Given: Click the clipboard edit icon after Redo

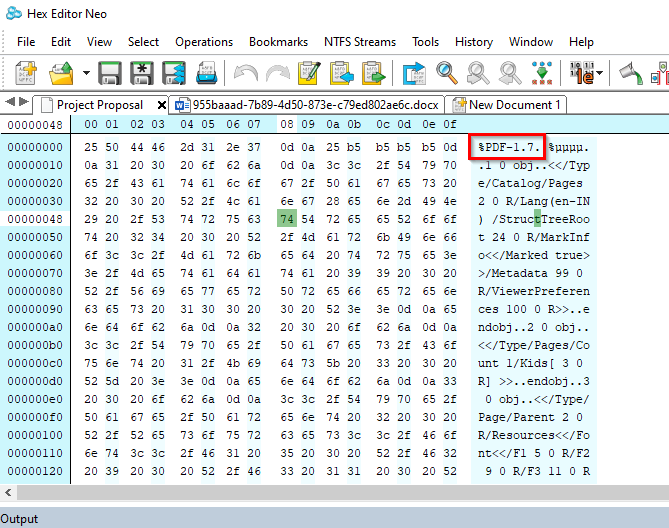Looking at the screenshot, I should pyautogui.click(x=309, y=73).
